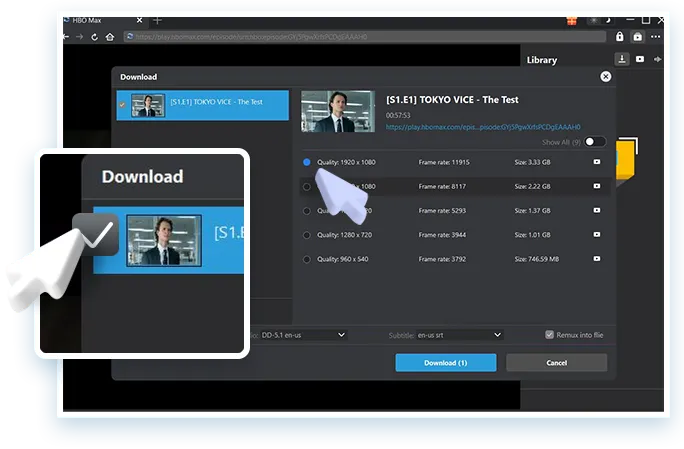Click the Library heading
Screen dimensions: 684x449
pyautogui.click(x=542, y=60)
